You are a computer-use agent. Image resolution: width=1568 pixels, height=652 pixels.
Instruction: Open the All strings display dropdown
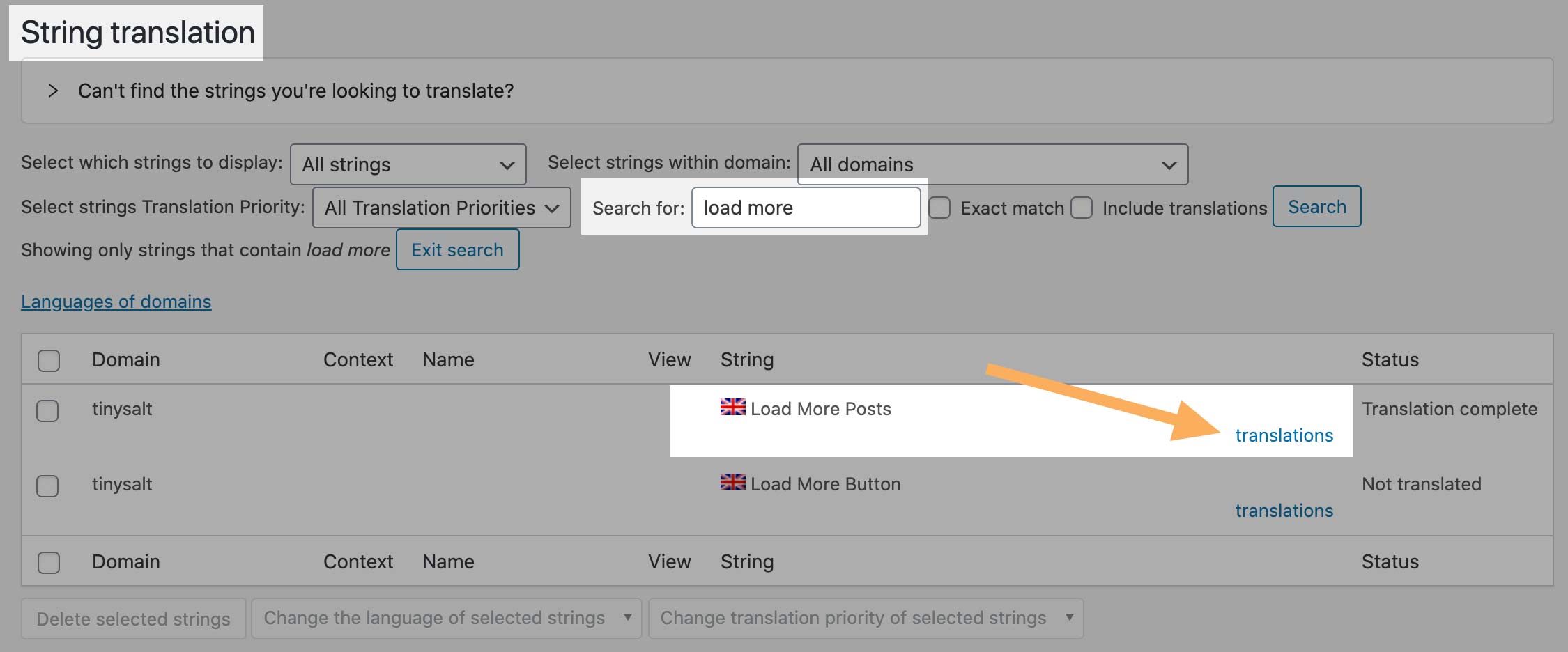coord(408,164)
